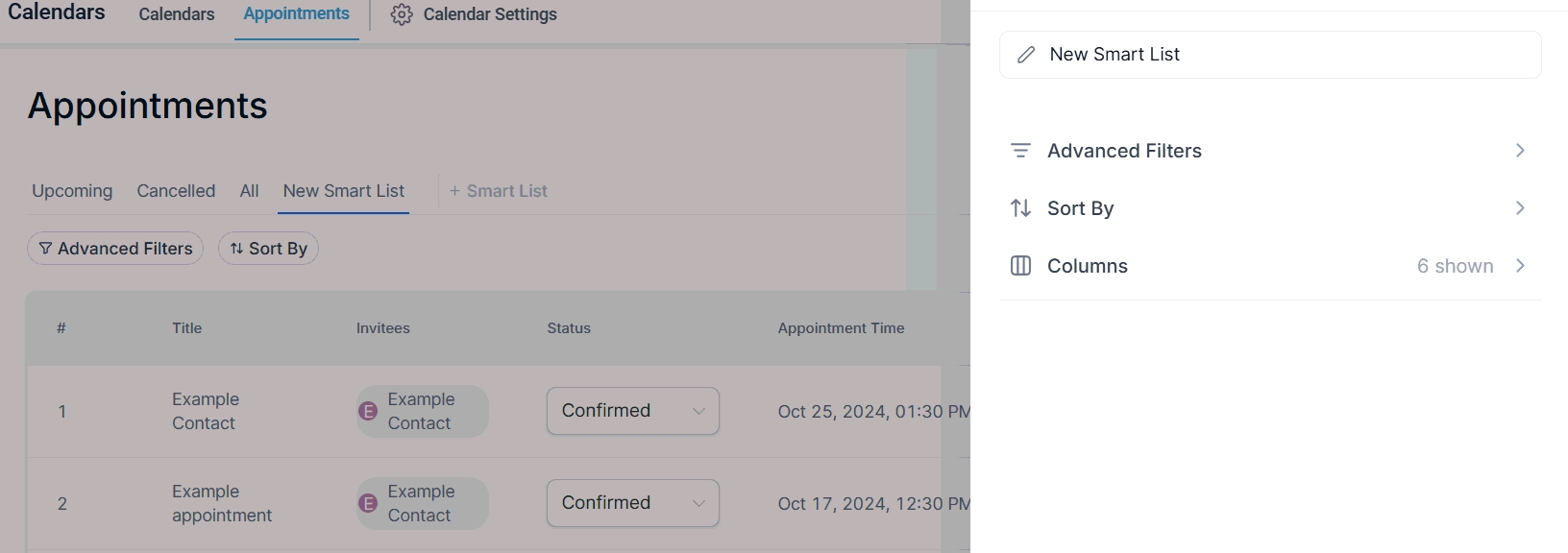
Task: Click the Calendar Settings gear icon
Action: (402, 14)
